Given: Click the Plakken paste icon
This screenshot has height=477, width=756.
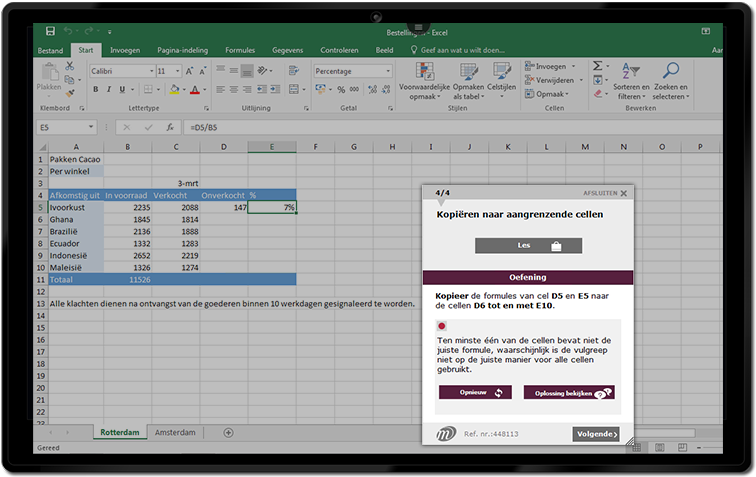Looking at the screenshot, I should click(x=49, y=76).
